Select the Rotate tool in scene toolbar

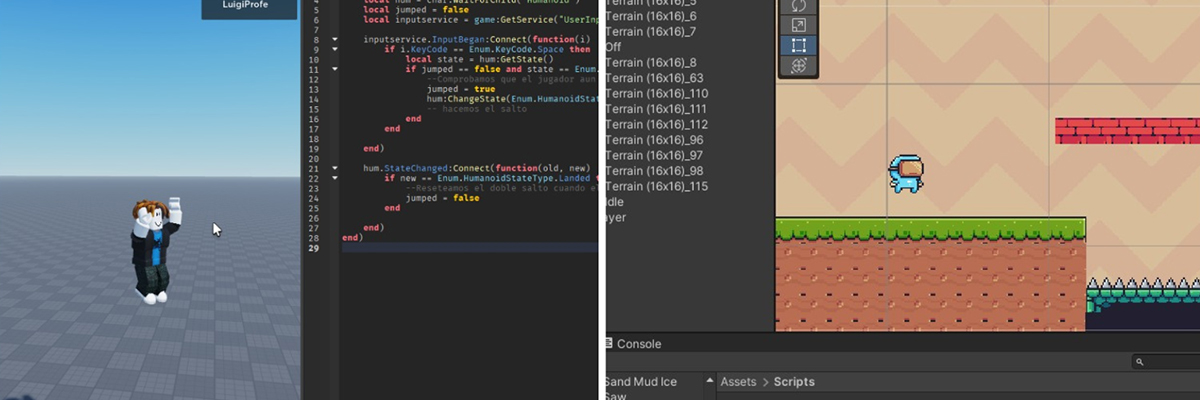[x=798, y=4]
